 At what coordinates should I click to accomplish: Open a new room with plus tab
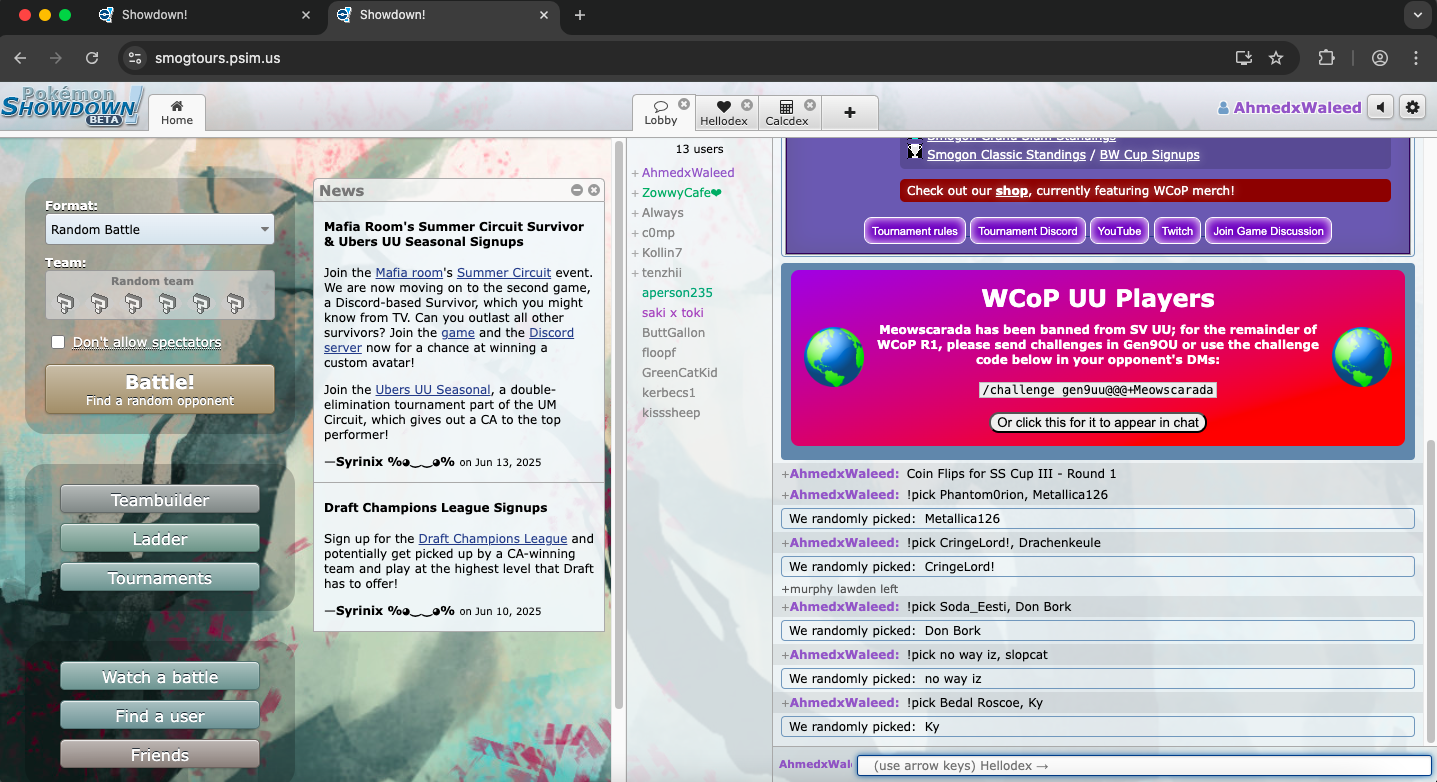850,112
